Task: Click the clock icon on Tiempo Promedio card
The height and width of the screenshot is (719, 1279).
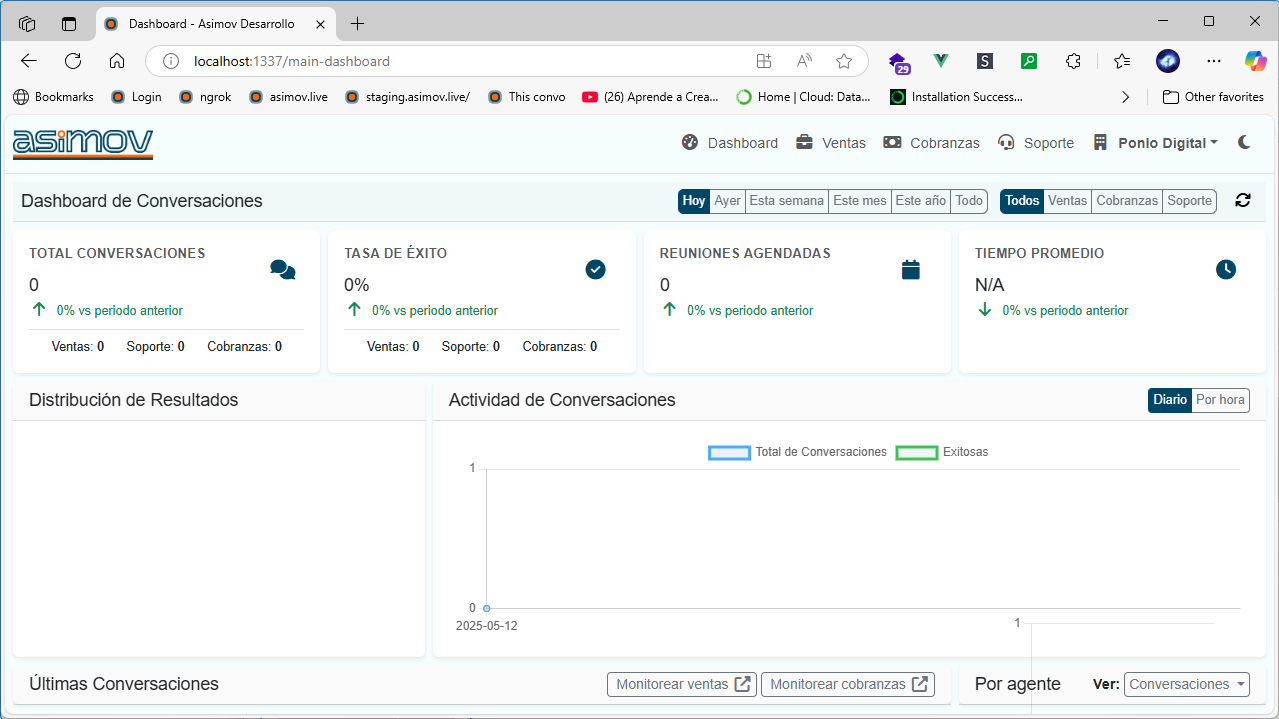Action: pos(1225,269)
